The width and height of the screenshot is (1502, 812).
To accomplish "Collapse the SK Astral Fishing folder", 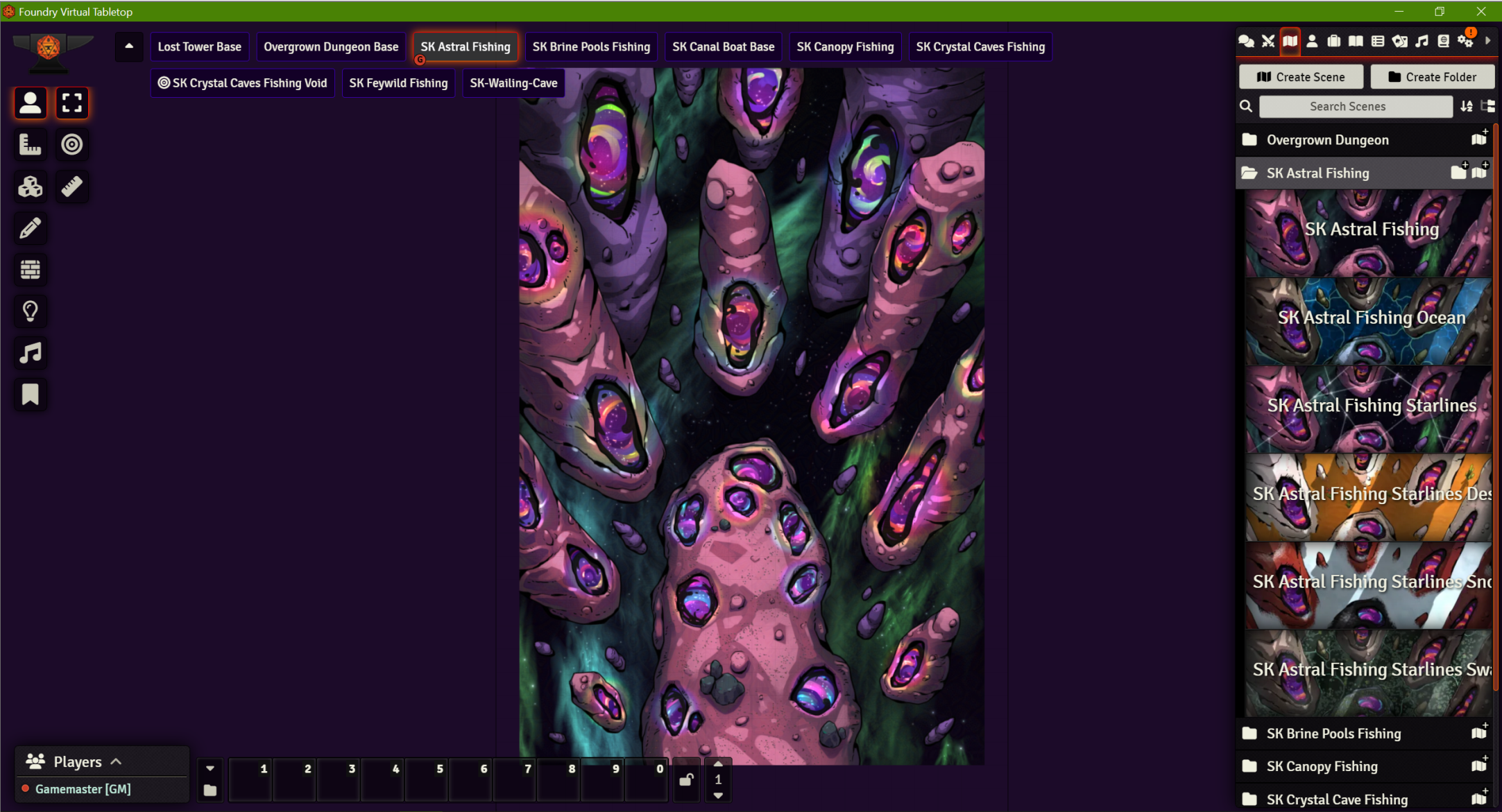I will coord(1318,173).
